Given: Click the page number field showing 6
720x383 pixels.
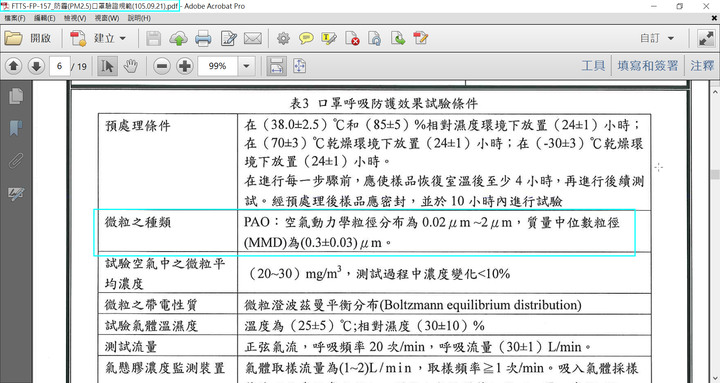Looking at the screenshot, I should (x=60, y=66).
